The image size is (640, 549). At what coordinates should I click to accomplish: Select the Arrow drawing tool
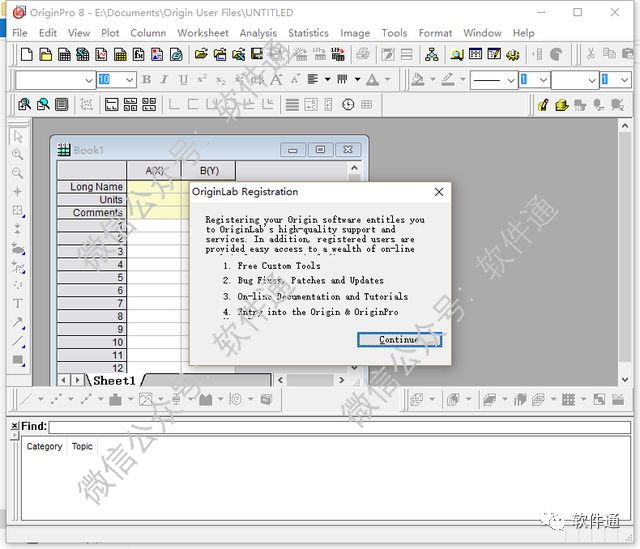18,322
